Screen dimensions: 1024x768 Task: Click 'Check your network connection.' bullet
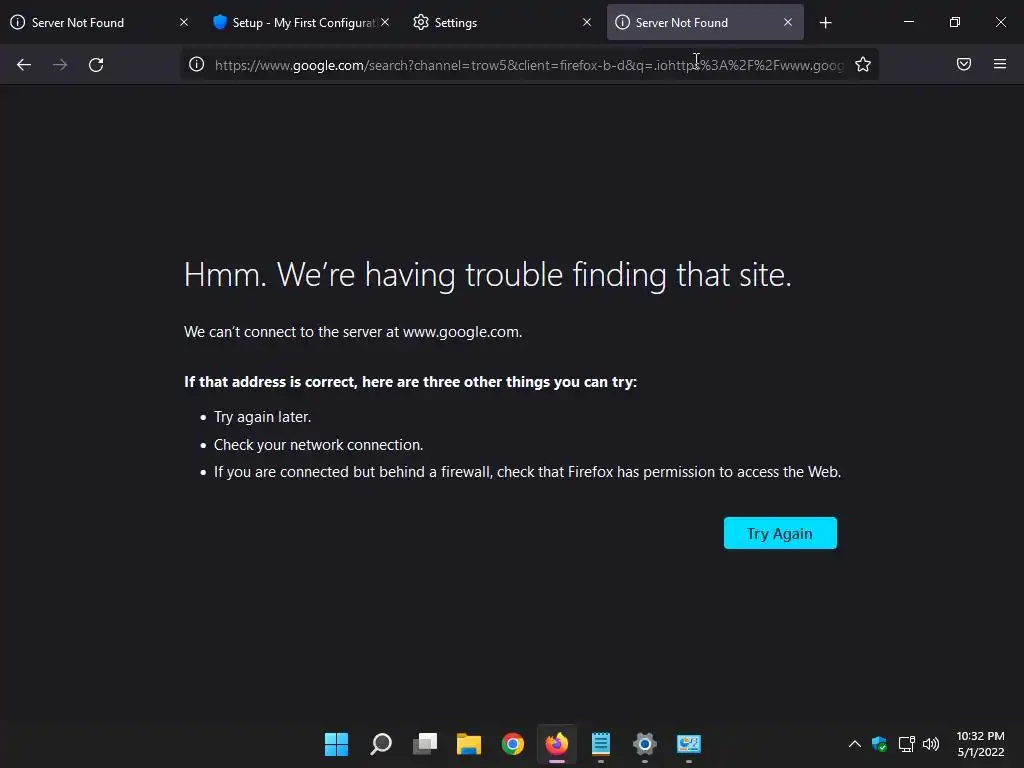(x=319, y=445)
